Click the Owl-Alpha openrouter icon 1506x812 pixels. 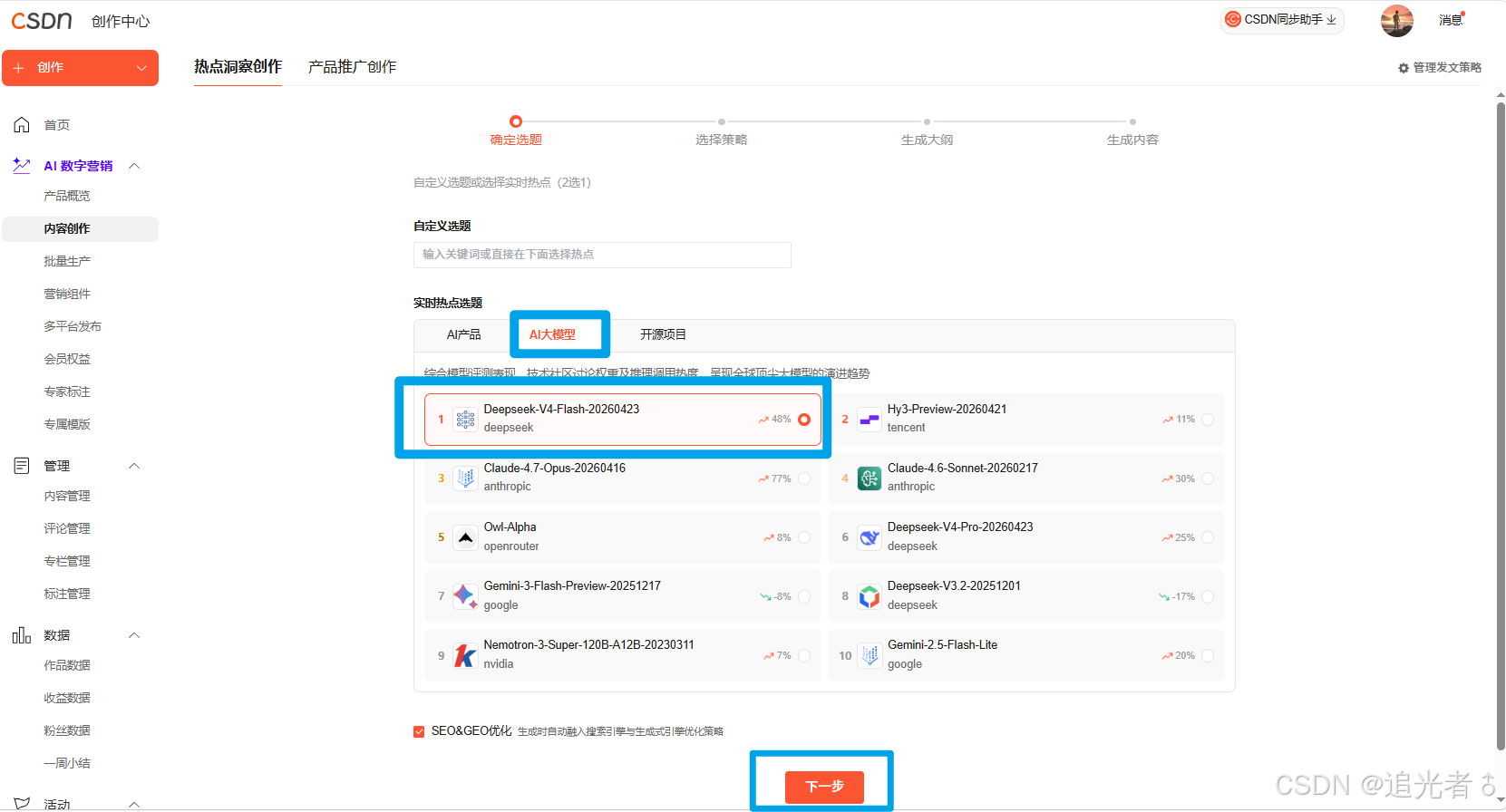[465, 537]
